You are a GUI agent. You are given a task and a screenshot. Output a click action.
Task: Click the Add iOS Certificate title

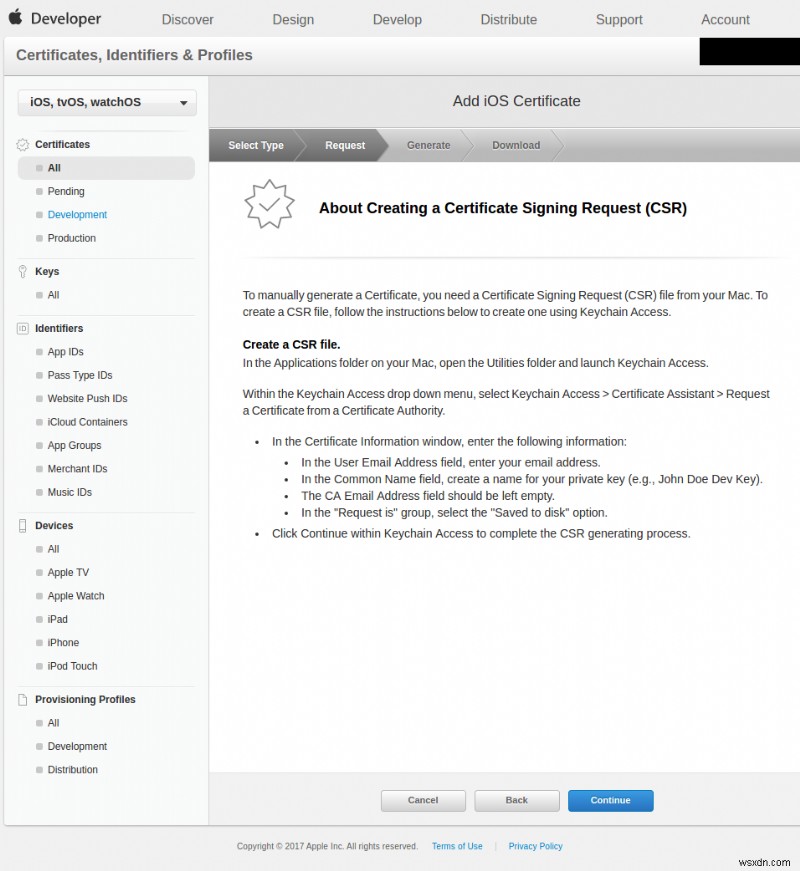tap(517, 101)
